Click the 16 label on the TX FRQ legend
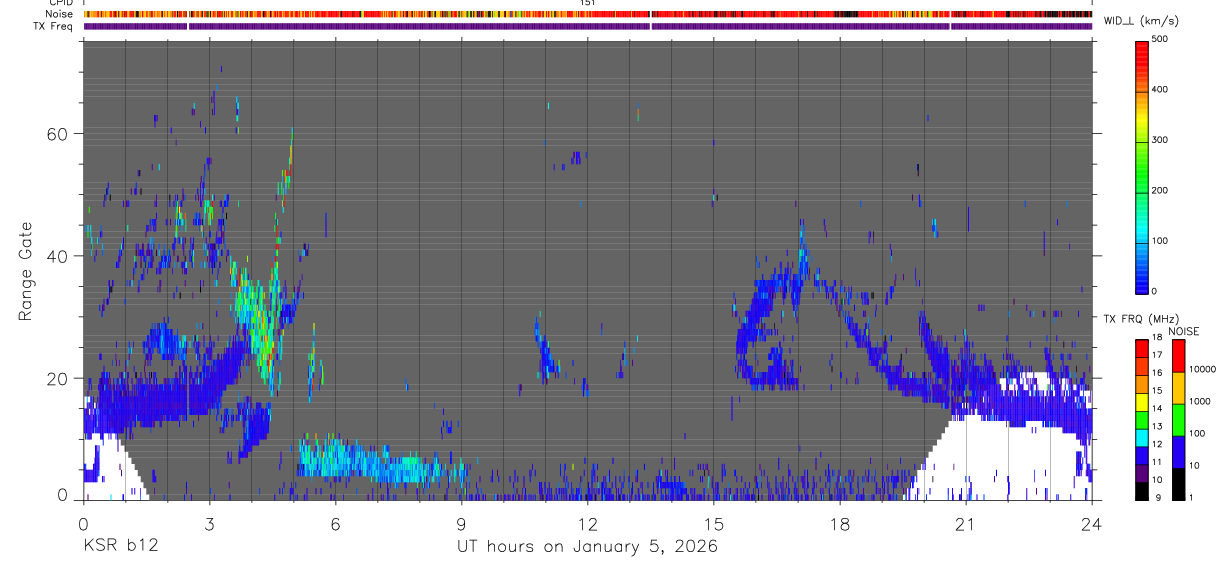Screen dimensions: 1228x567 [1155, 372]
